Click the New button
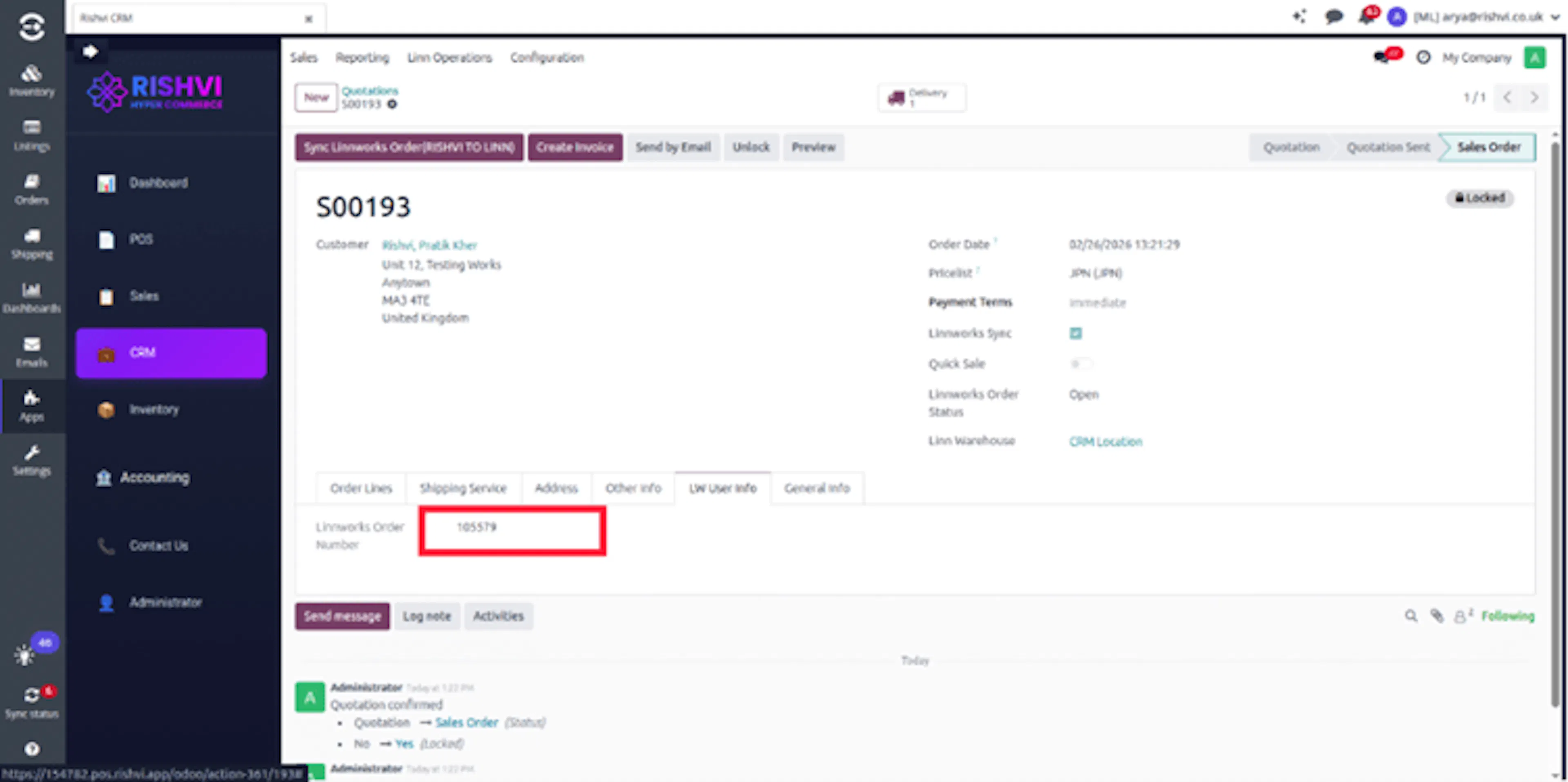The width and height of the screenshot is (1568, 782). (x=316, y=97)
